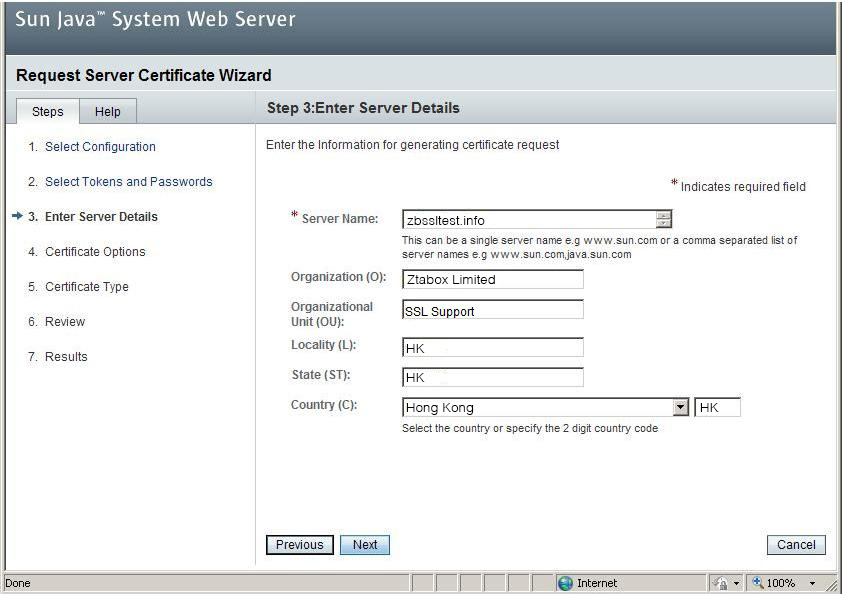Switch to the Help tab
The width and height of the screenshot is (842, 594).
coord(107,112)
